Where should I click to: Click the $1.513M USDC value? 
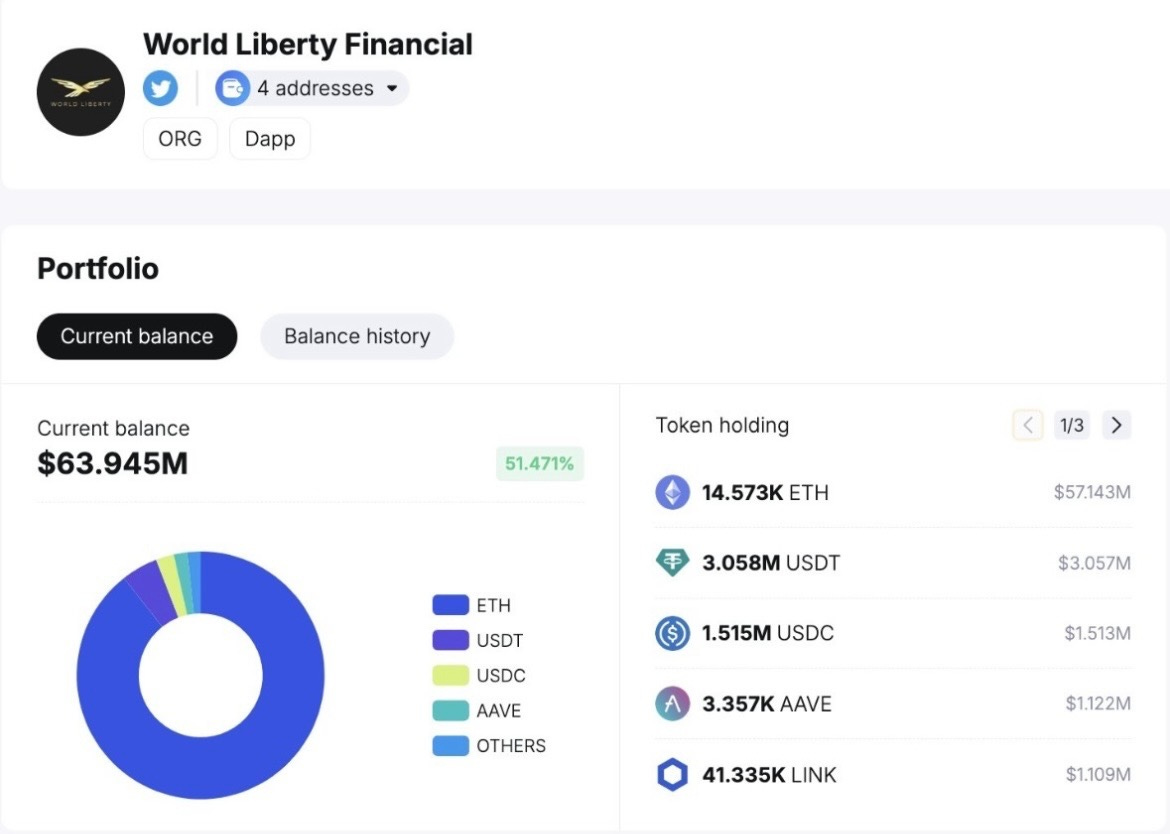[x=1098, y=633]
